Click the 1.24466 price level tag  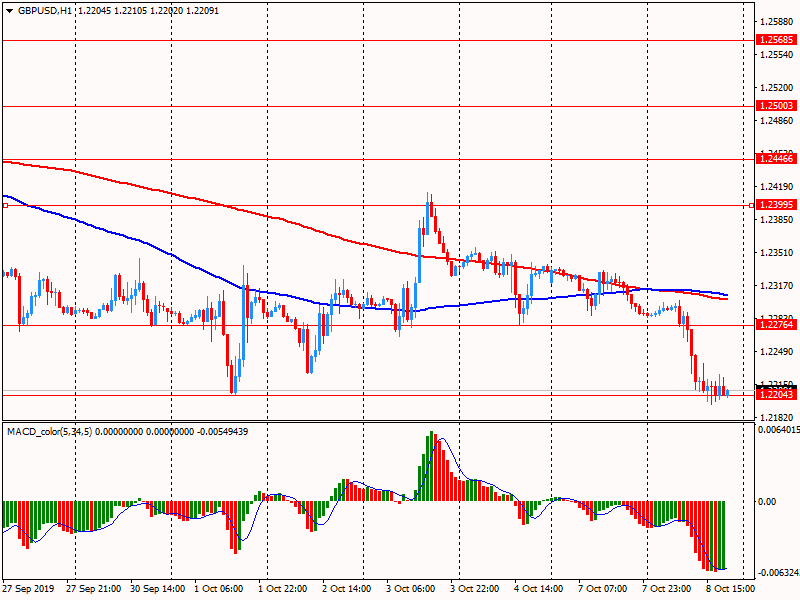click(x=776, y=159)
